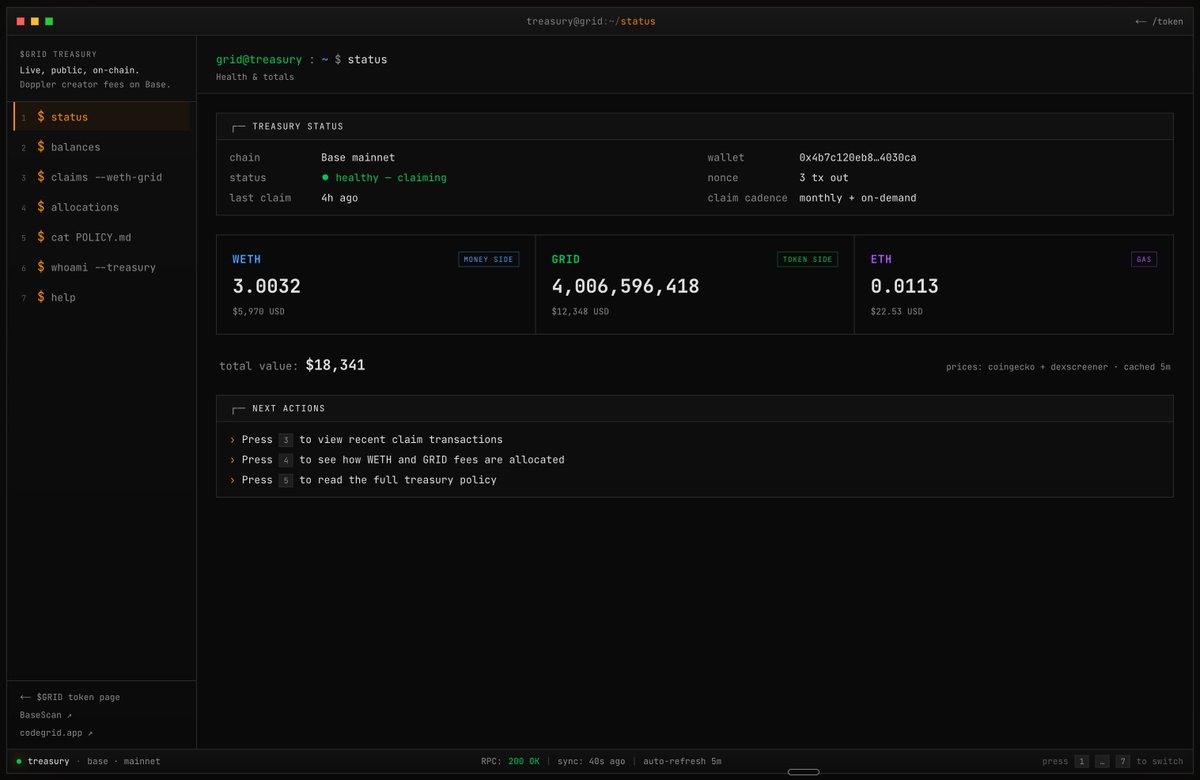The width and height of the screenshot is (1200, 780).
Task: Click the WETH balance 3.0032
Action: pos(267,286)
